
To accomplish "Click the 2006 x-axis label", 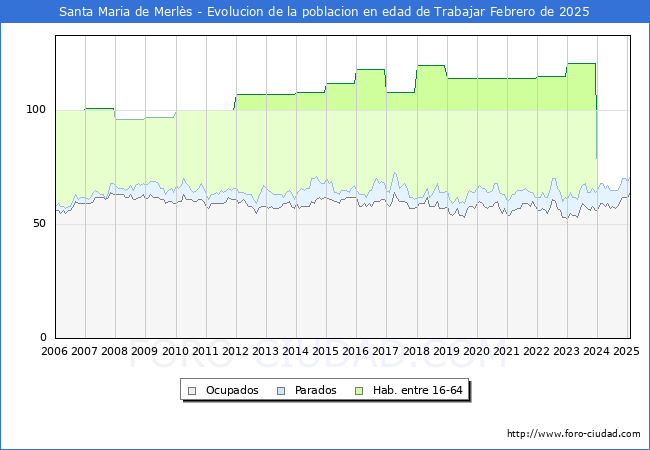I will (x=54, y=351).
